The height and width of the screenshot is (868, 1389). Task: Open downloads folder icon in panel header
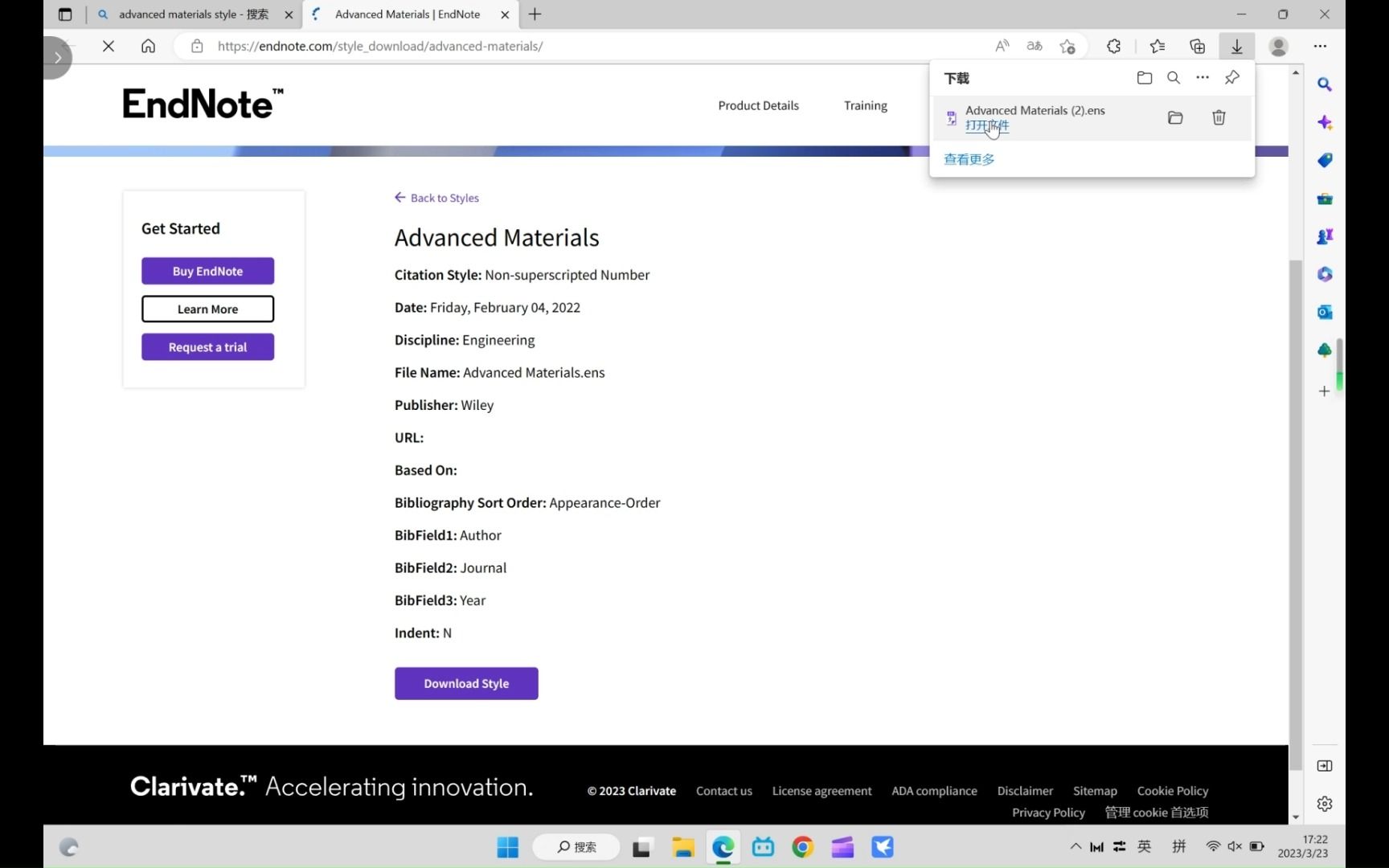[x=1145, y=78]
